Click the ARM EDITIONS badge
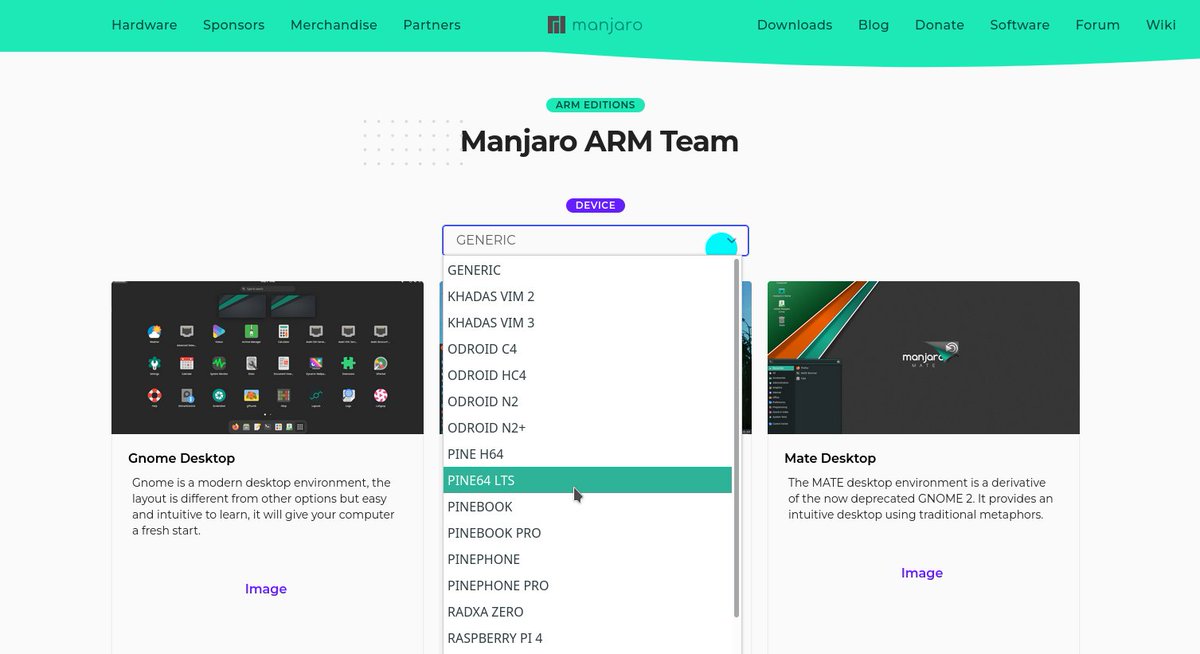This screenshot has width=1200, height=654. click(x=595, y=105)
